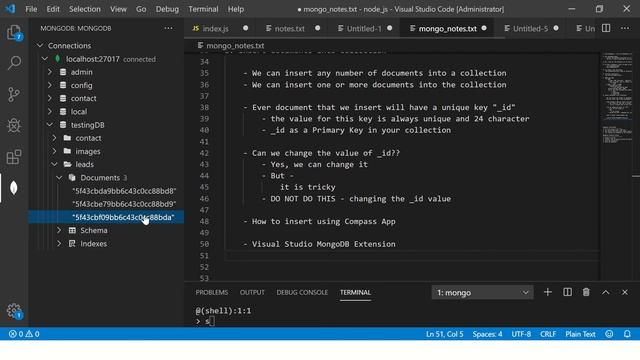Switch to the Untitled-1 tab
Image resolution: width=640 pixels, height=360 pixels.
364,29
